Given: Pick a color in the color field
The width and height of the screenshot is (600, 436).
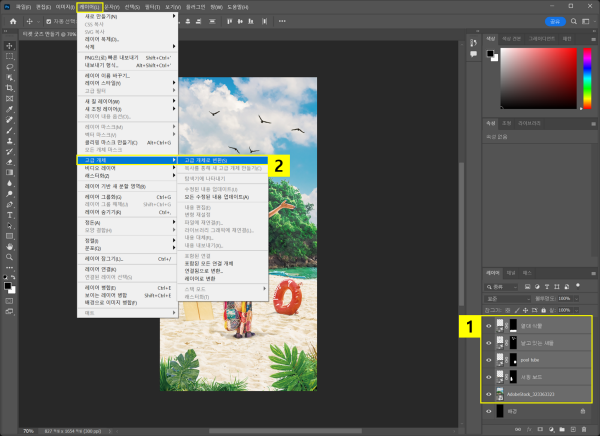Looking at the screenshot, I should [x=538, y=78].
